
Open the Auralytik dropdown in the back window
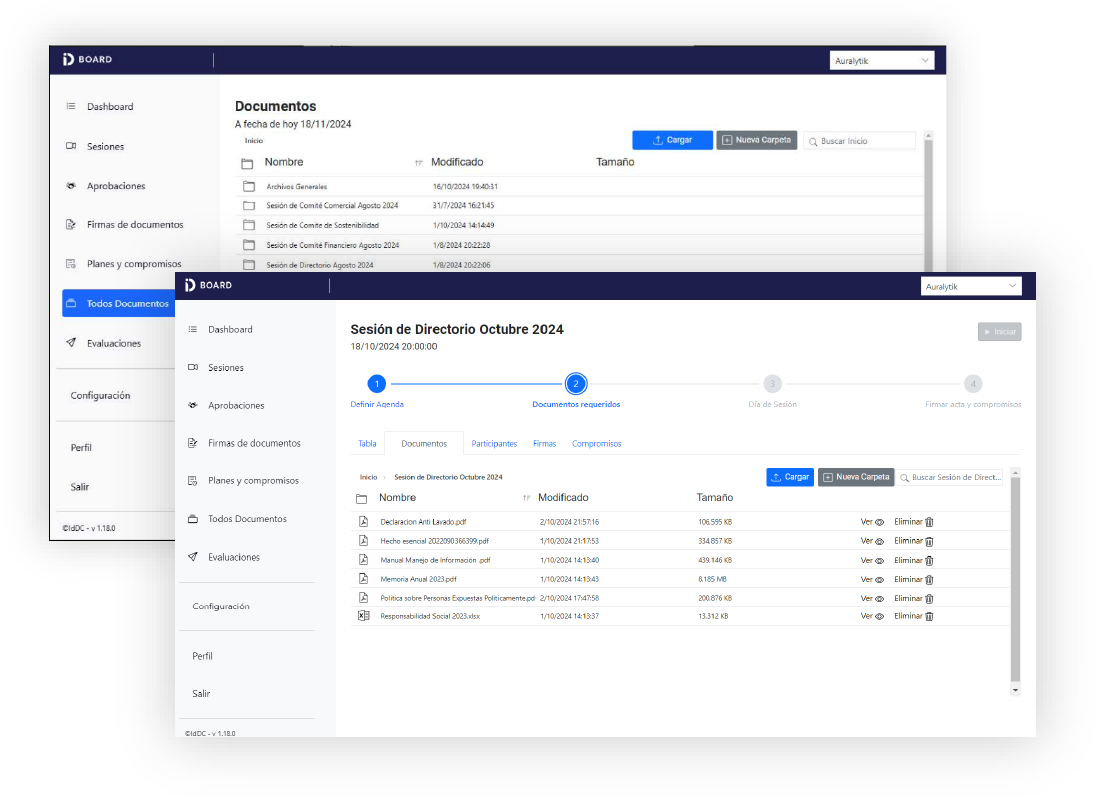pyautogui.click(x=883, y=61)
